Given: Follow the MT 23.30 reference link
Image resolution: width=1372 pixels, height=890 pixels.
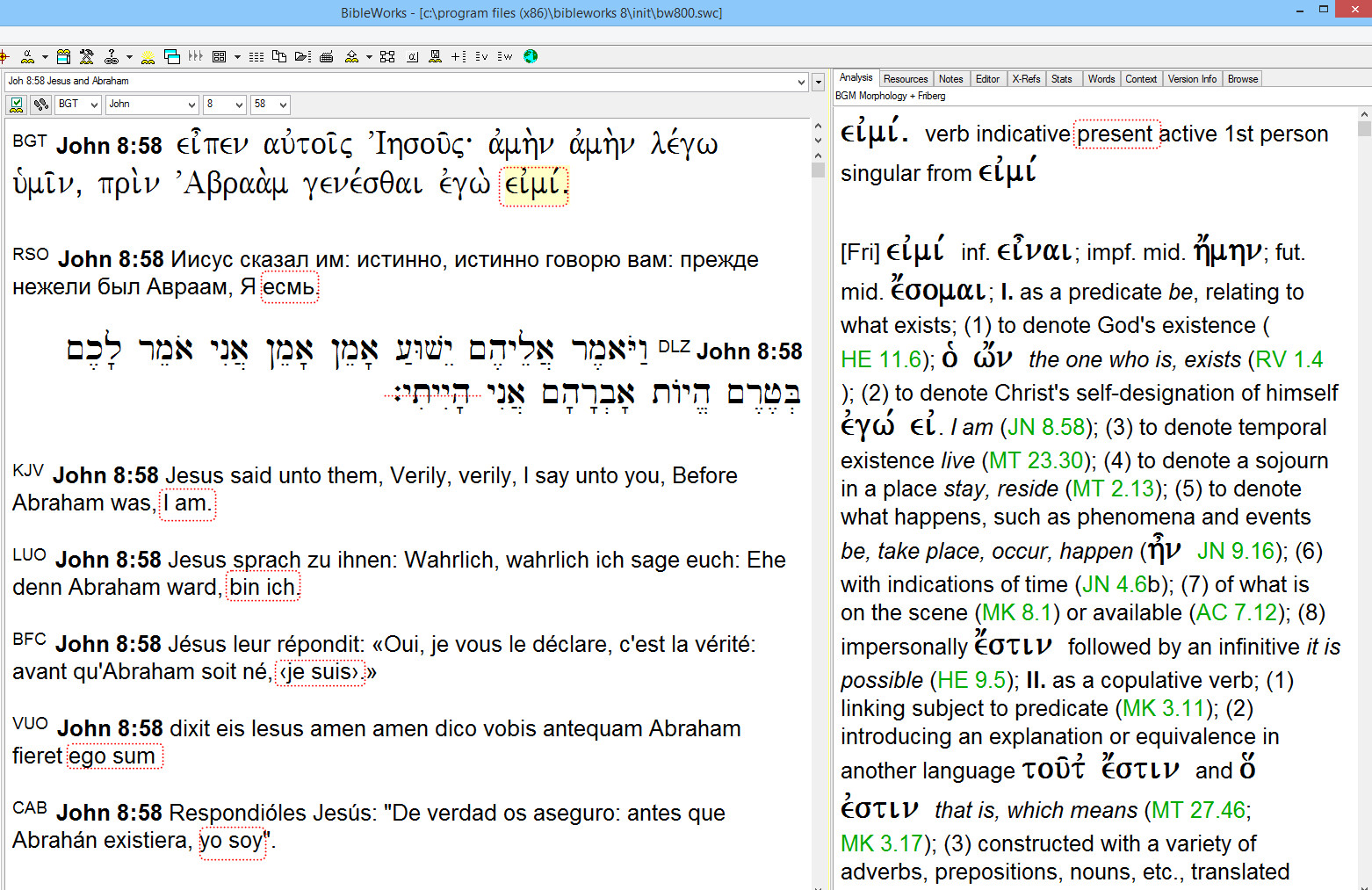Looking at the screenshot, I should coord(1036,460).
